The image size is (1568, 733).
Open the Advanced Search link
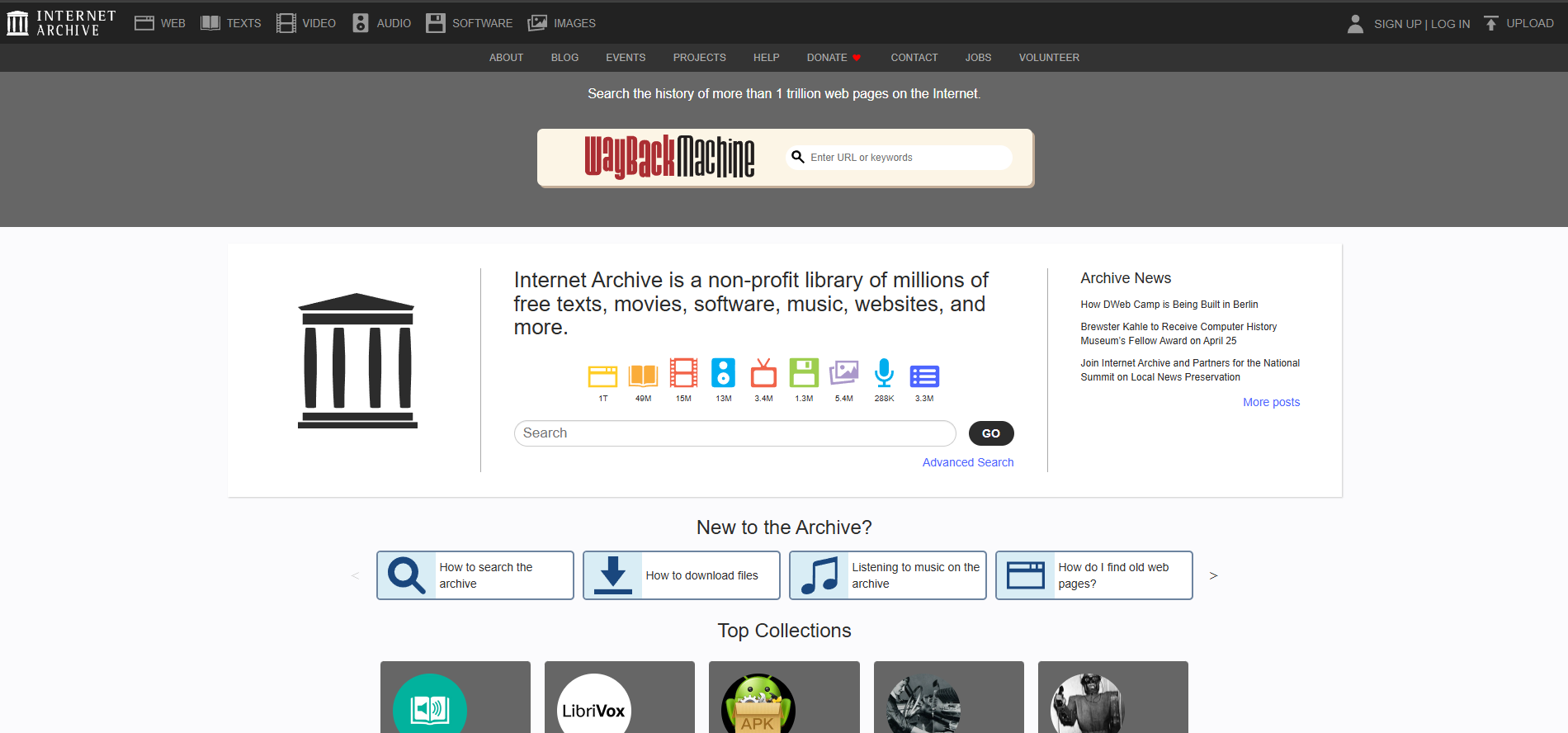pos(967,462)
